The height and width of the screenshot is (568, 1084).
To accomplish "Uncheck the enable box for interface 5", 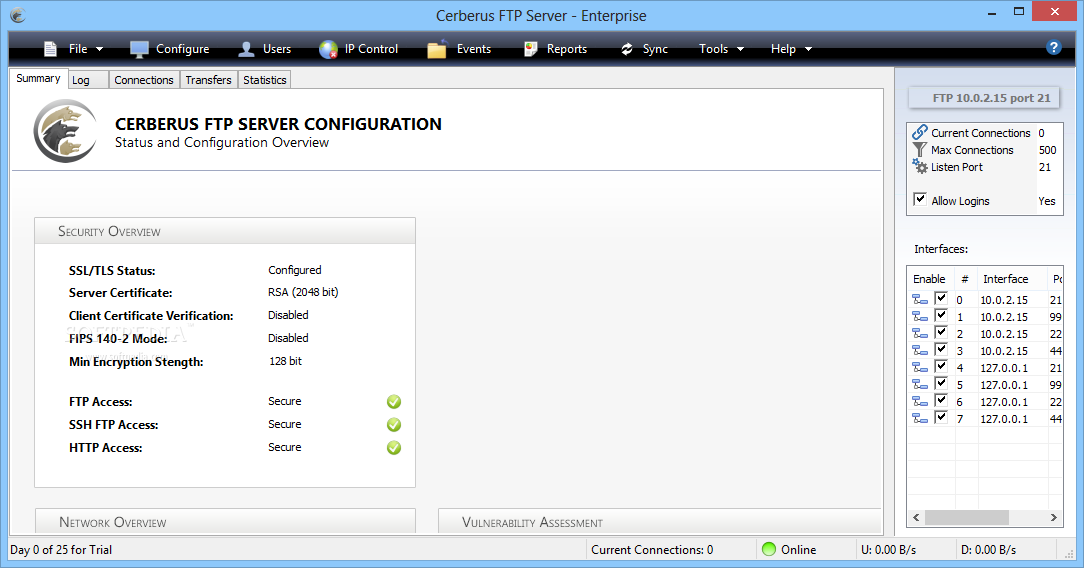I will 941,383.
